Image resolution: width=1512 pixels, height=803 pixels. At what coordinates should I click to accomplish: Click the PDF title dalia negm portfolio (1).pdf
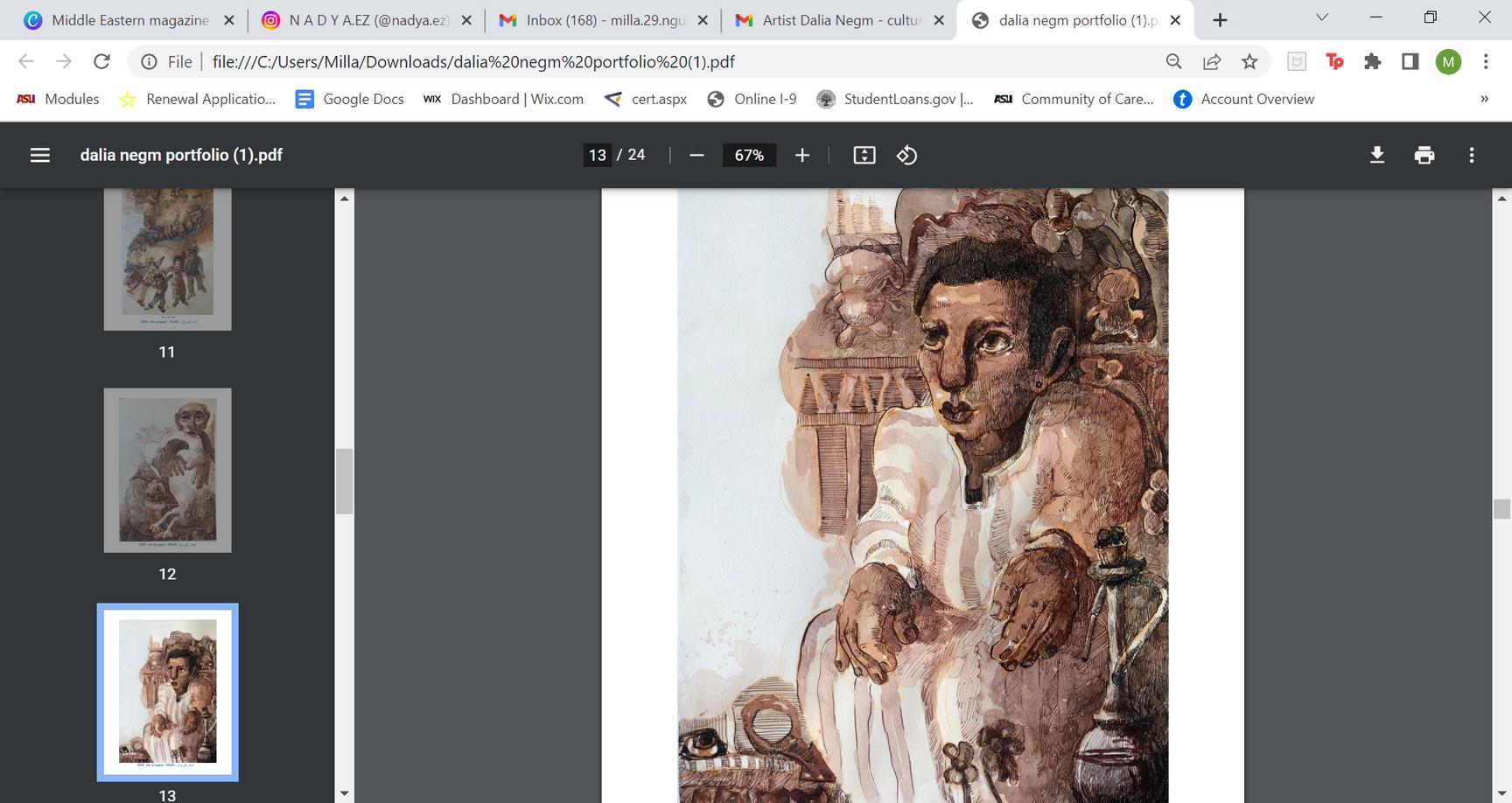[x=181, y=155]
